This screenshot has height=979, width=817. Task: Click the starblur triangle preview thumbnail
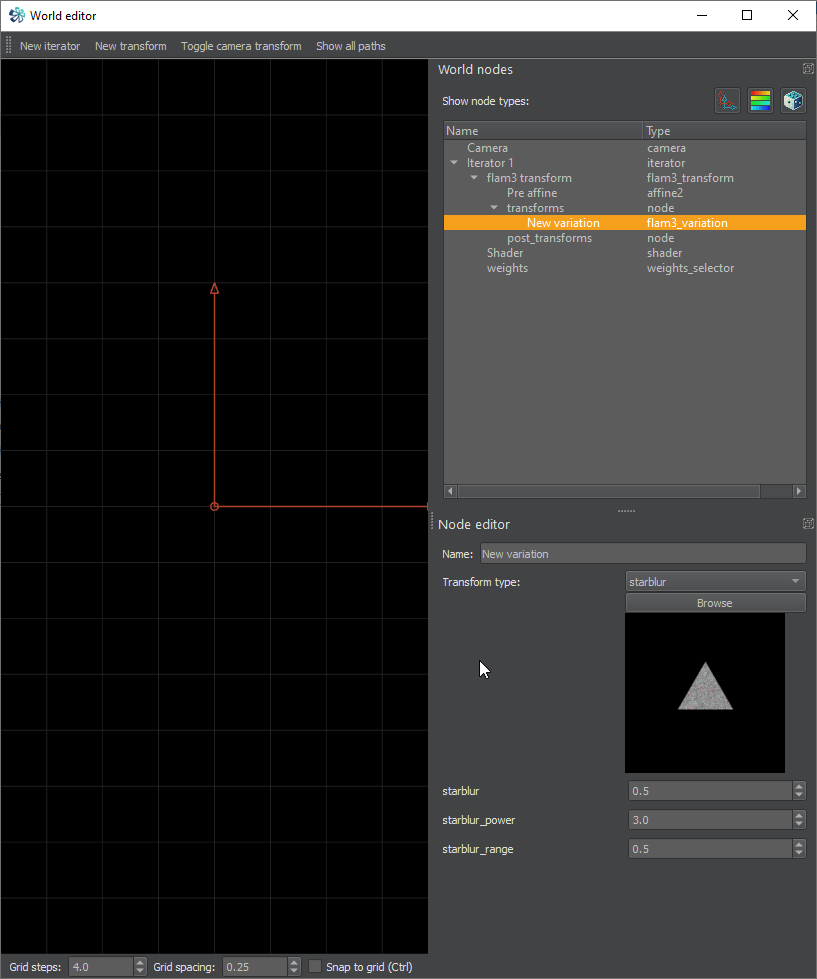point(705,692)
